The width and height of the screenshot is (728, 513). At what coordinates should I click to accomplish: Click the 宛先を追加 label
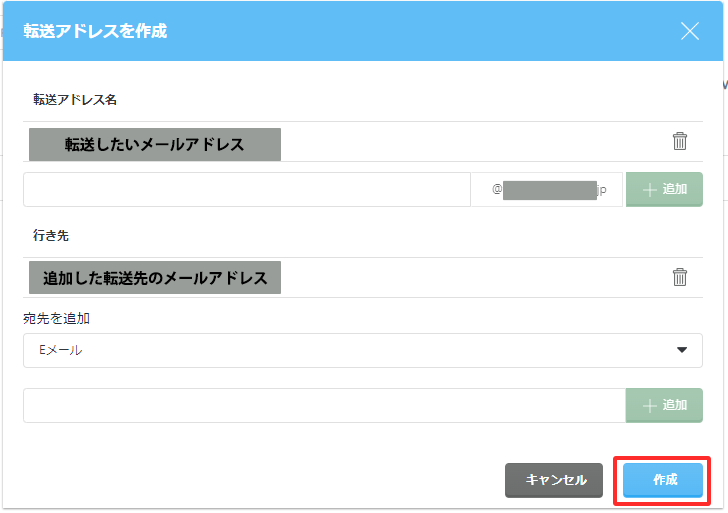(x=56, y=318)
